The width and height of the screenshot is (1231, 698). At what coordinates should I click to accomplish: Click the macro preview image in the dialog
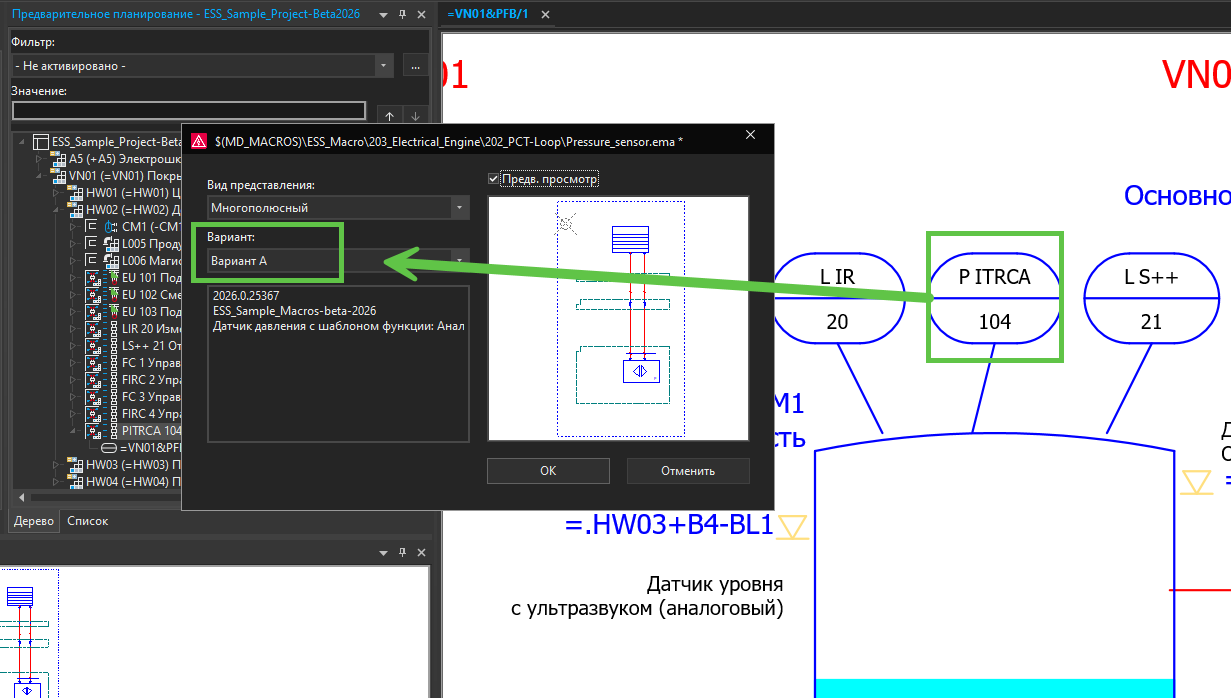click(618, 318)
